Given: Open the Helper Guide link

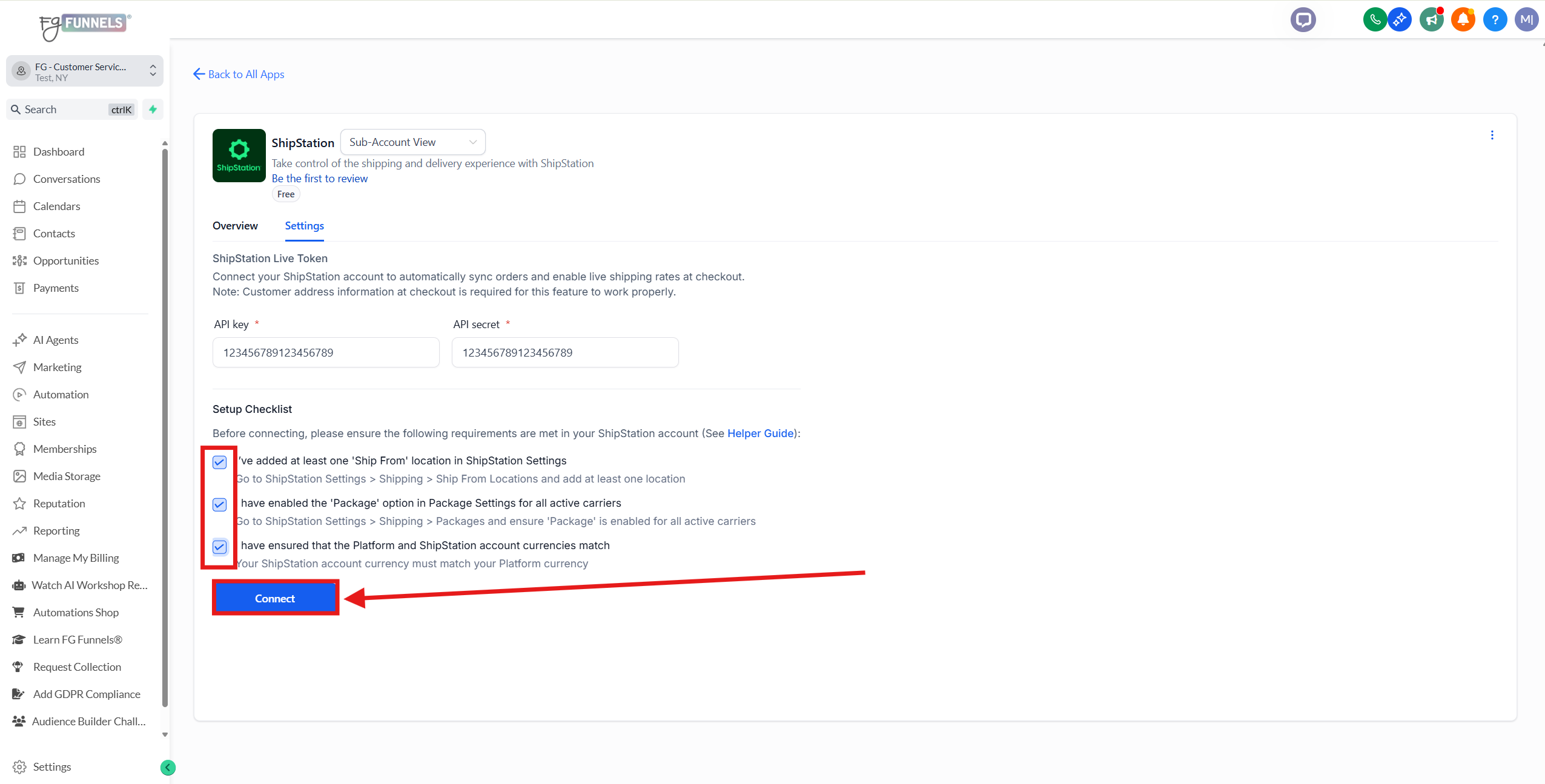Looking at the screenshot, I should point(760,433).
